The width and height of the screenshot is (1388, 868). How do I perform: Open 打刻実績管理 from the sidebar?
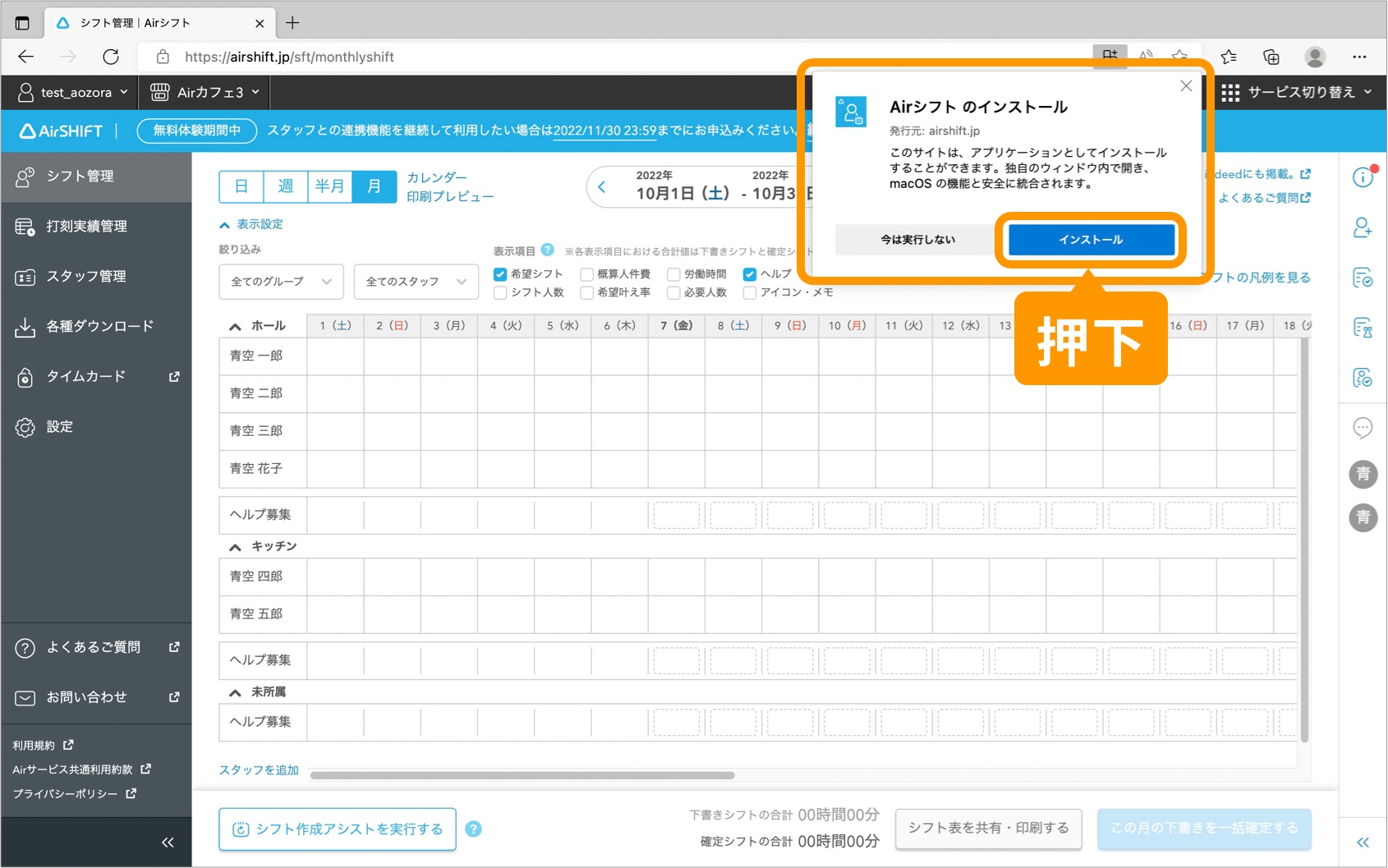pyautogui.click(x=86, y=226)
